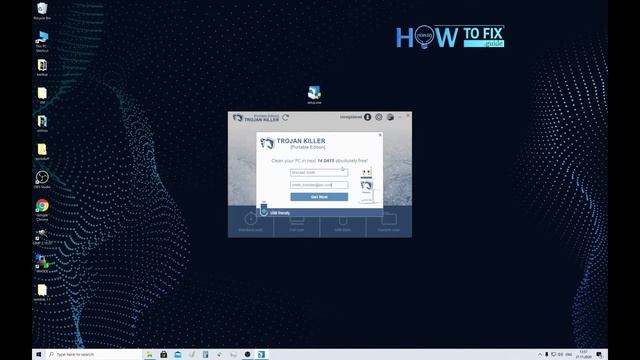Switch to Trojan Killer taskbar icon

pos(261,354)
